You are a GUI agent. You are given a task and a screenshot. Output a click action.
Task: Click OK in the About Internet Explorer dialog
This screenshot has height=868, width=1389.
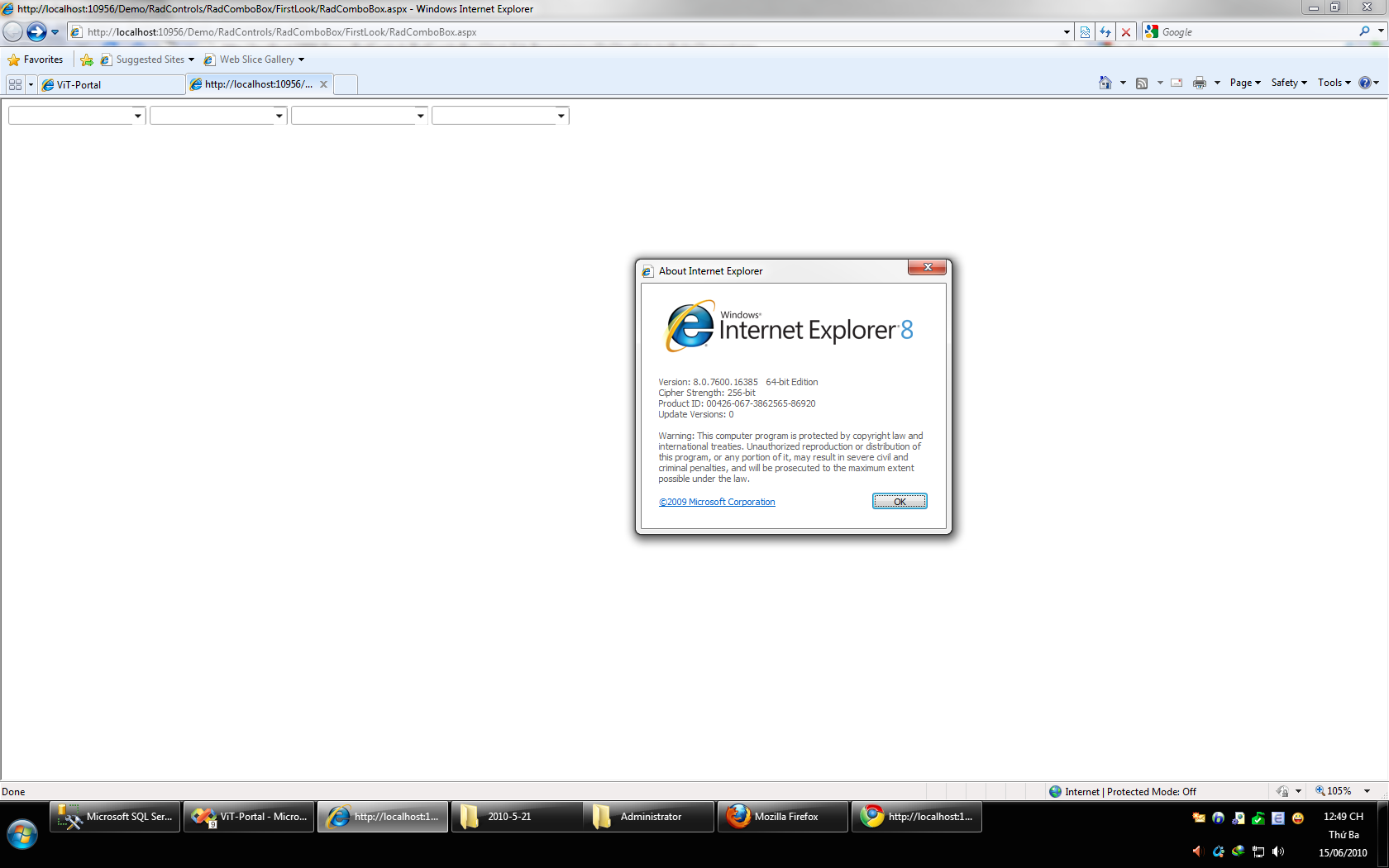(900, 501)
